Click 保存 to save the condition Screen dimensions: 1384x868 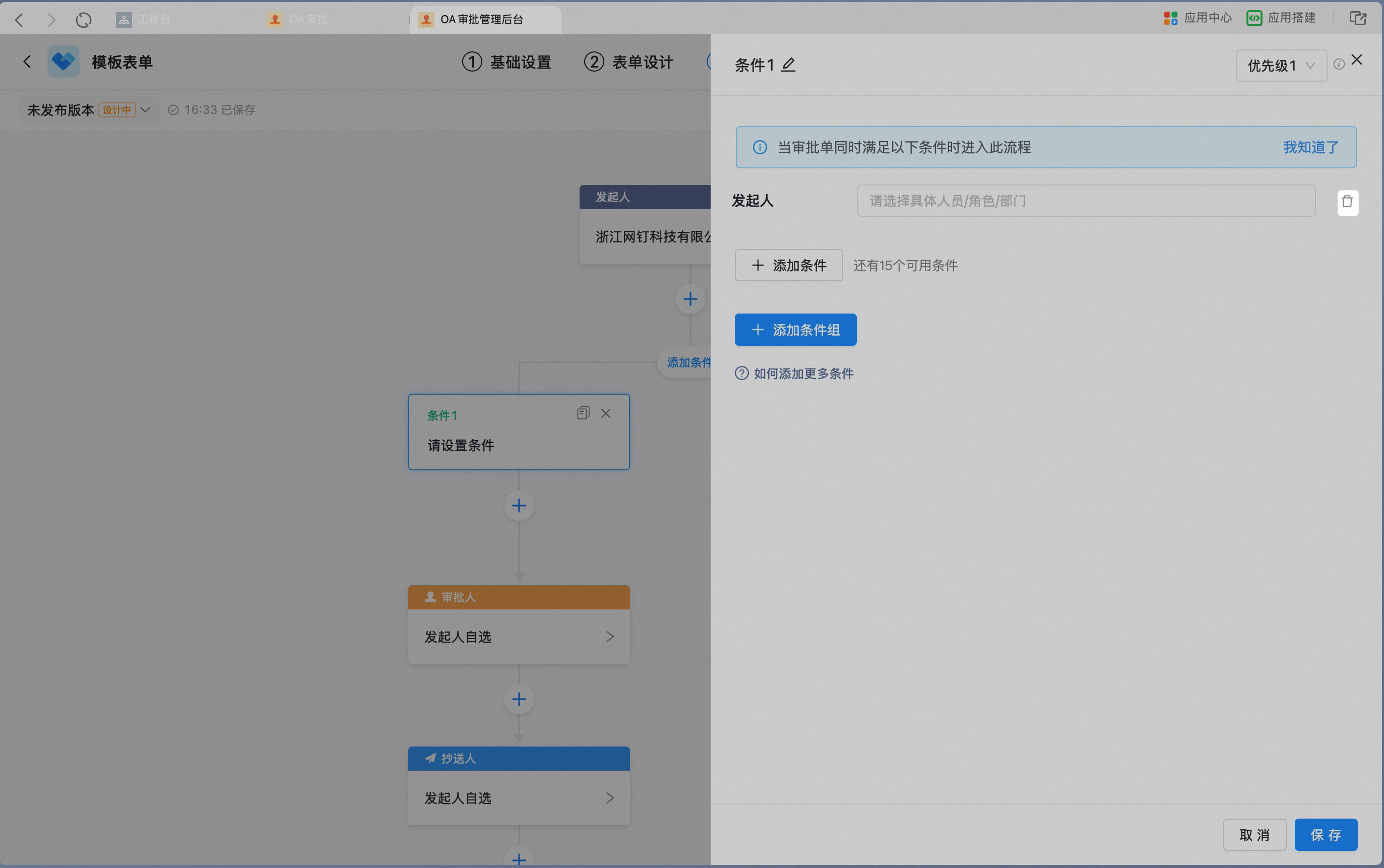pyautogui.click(x=1326, y=835)
